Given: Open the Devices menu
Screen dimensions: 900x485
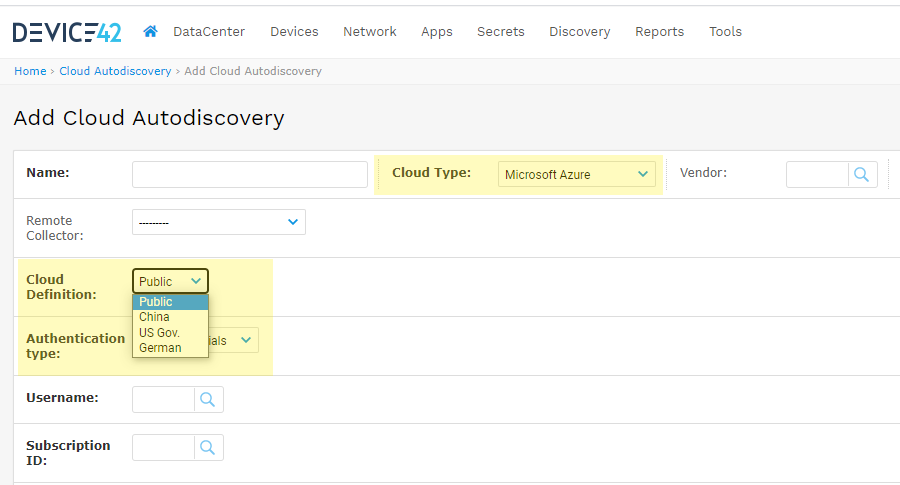Looking at the screenshot, I should tap(294, 32).
